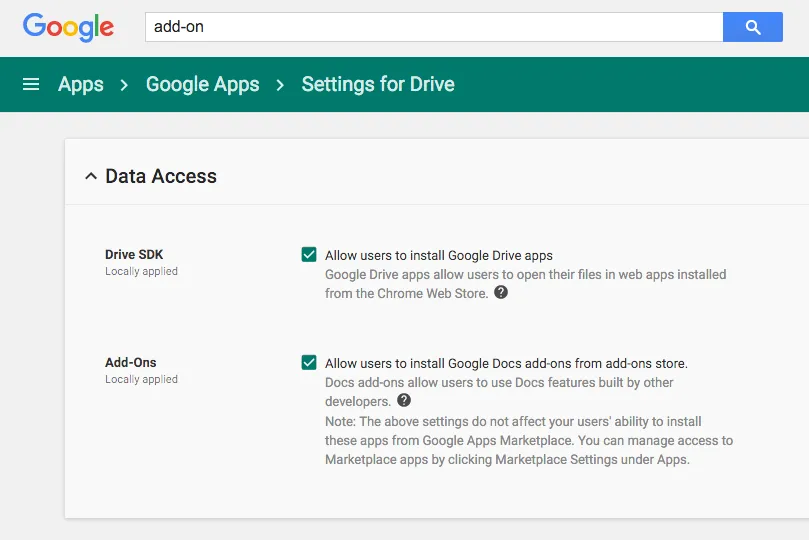
Task: Go to Apps breadcrumb
Action: [80, 84]
